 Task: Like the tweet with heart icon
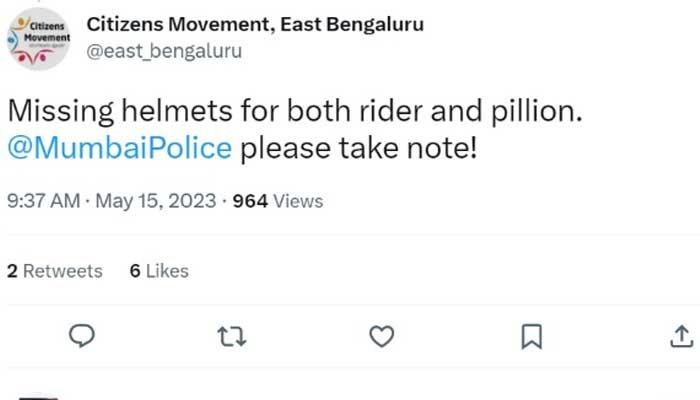coord(381,336)
